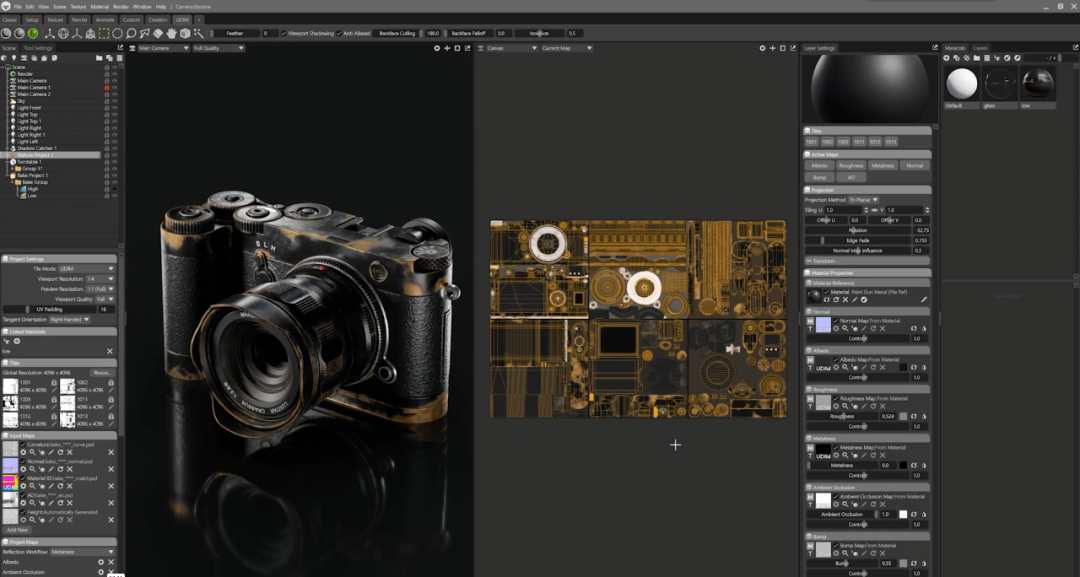
Task: Toggle the Albedo Map From Material checkbox
Action: tap(836, 359)
